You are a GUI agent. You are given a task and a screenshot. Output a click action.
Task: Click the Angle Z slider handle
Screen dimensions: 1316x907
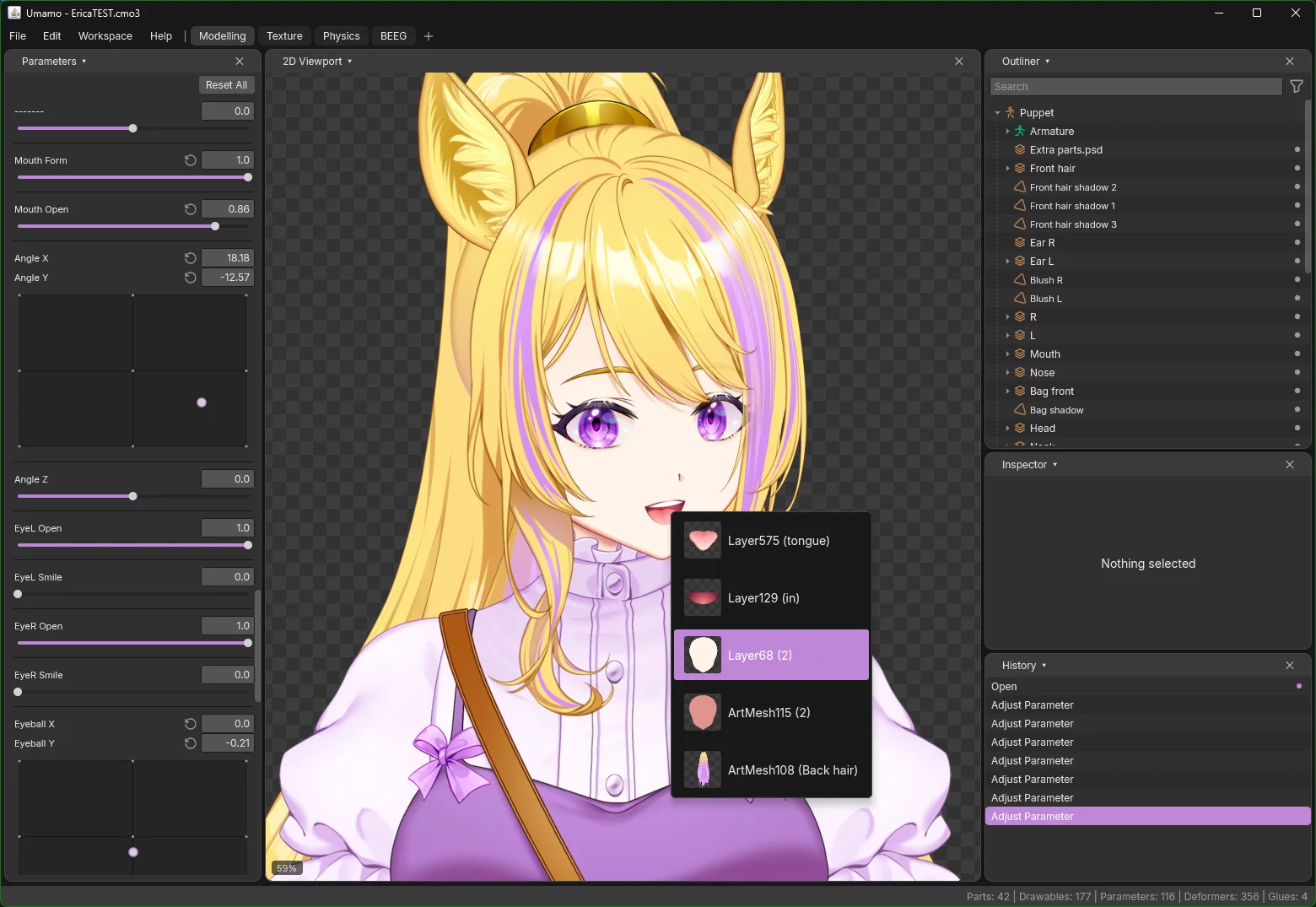(x=133, y=496)
